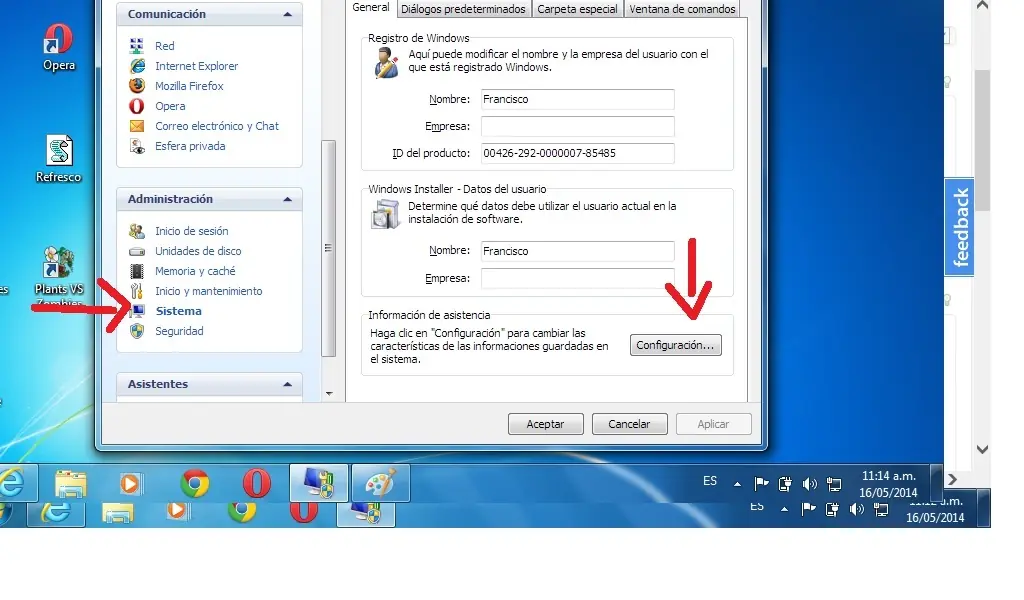Click the 'Información de asistencia' group label
This screenshot has width=1024, height=600.
pos(428,315)
